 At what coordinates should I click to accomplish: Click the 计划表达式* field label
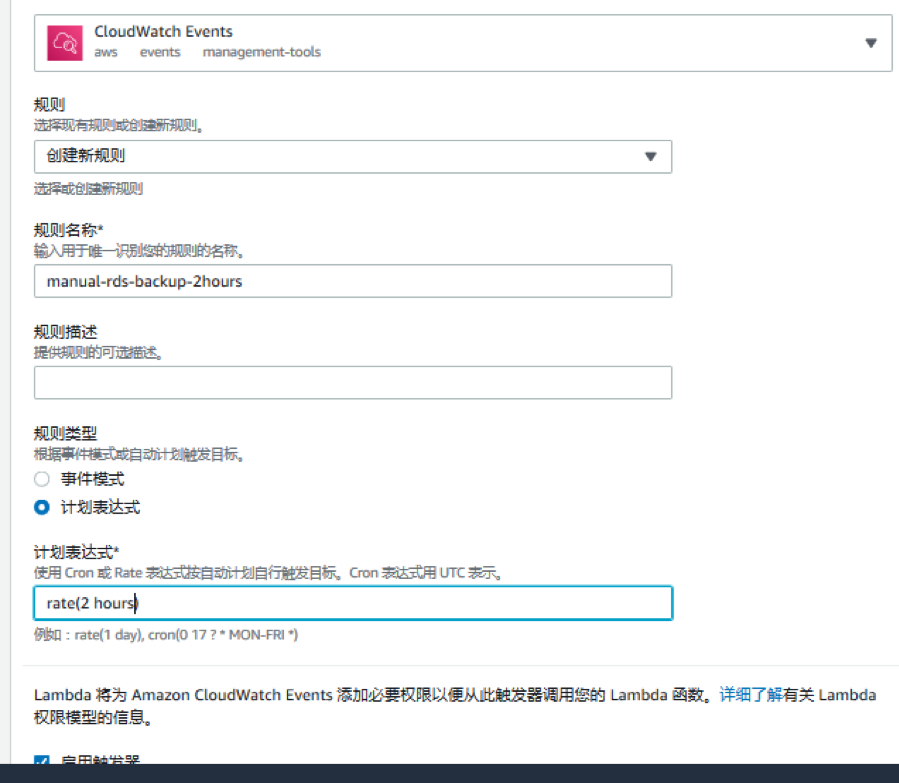(76, 553)
